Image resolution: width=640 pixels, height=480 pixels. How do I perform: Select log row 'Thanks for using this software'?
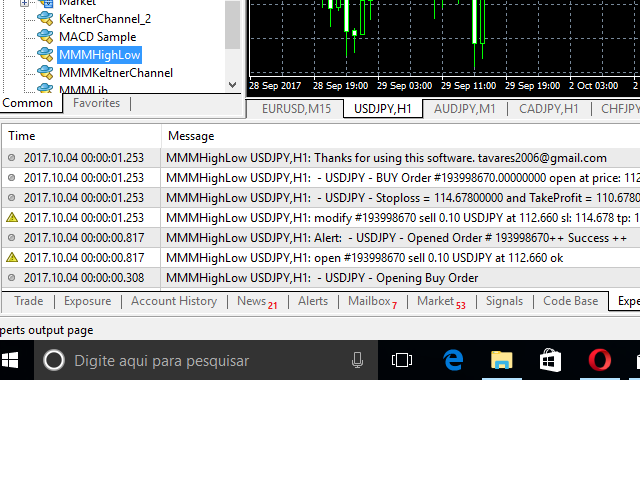coord(321,158)
